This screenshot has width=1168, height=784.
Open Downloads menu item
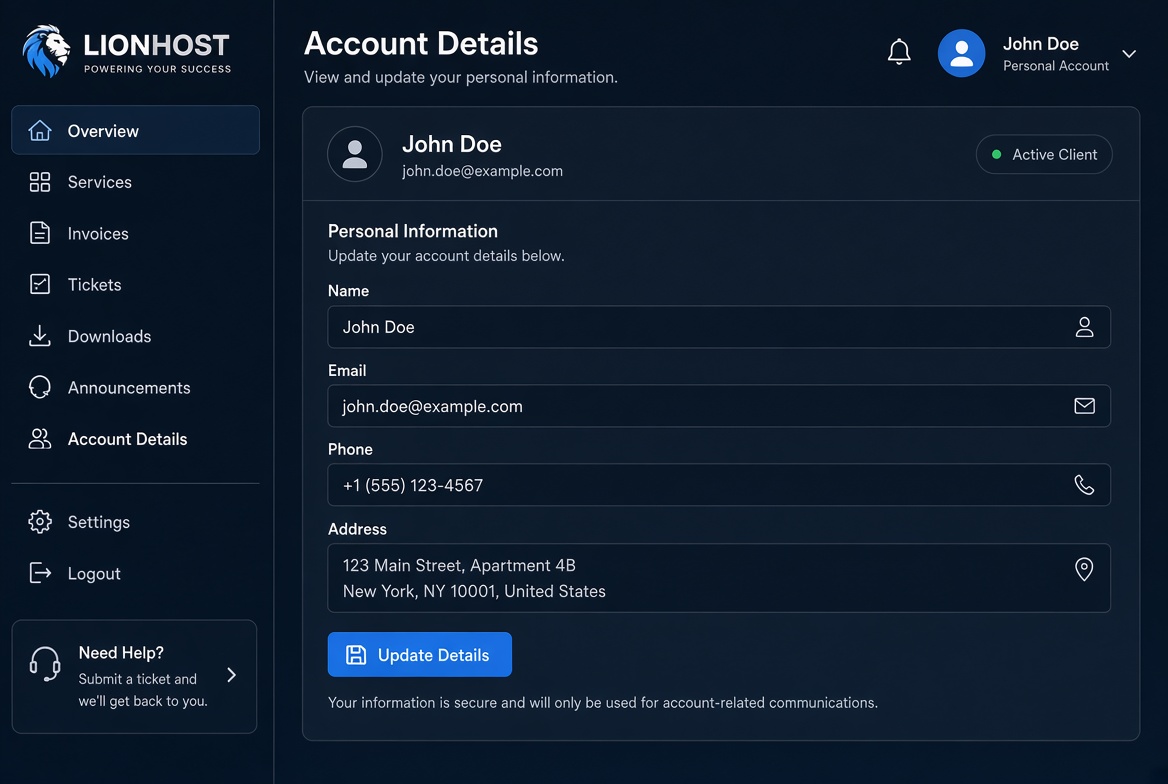pyautogui.click(x=136, y=336)
